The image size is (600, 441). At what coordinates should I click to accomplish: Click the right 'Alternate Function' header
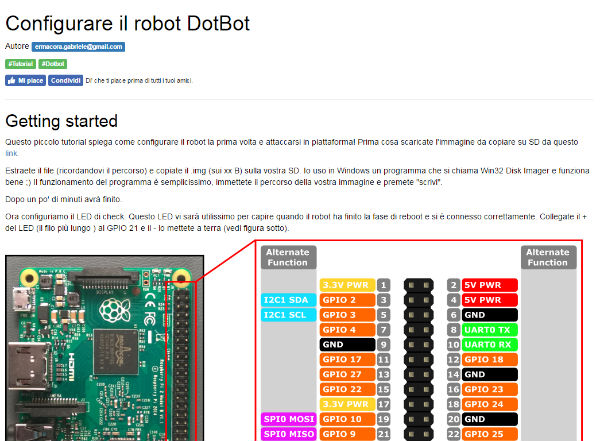pyautogui.click(x=548, y=257)
